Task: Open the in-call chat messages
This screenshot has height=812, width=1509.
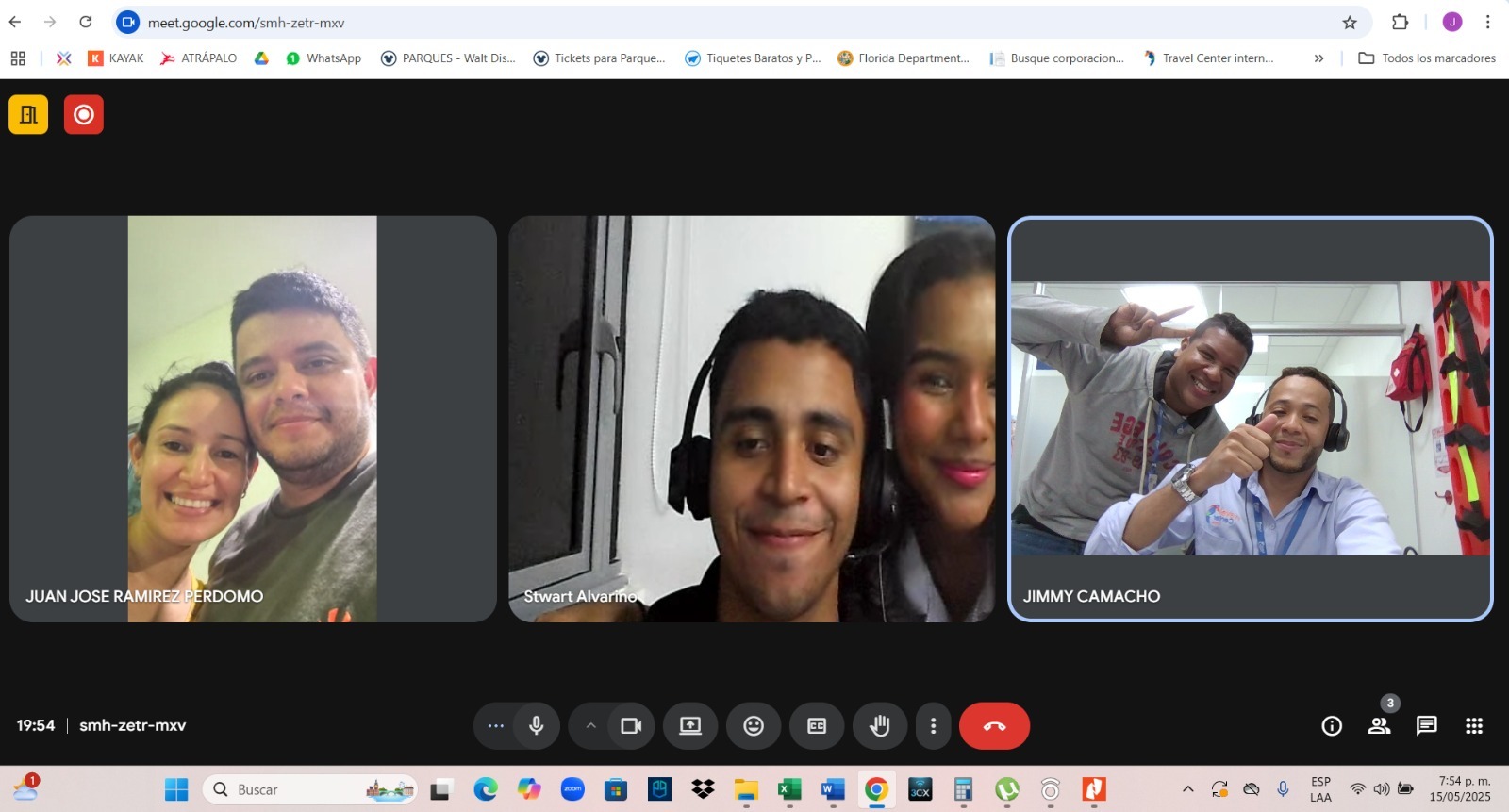Action: click(1426, 725)
